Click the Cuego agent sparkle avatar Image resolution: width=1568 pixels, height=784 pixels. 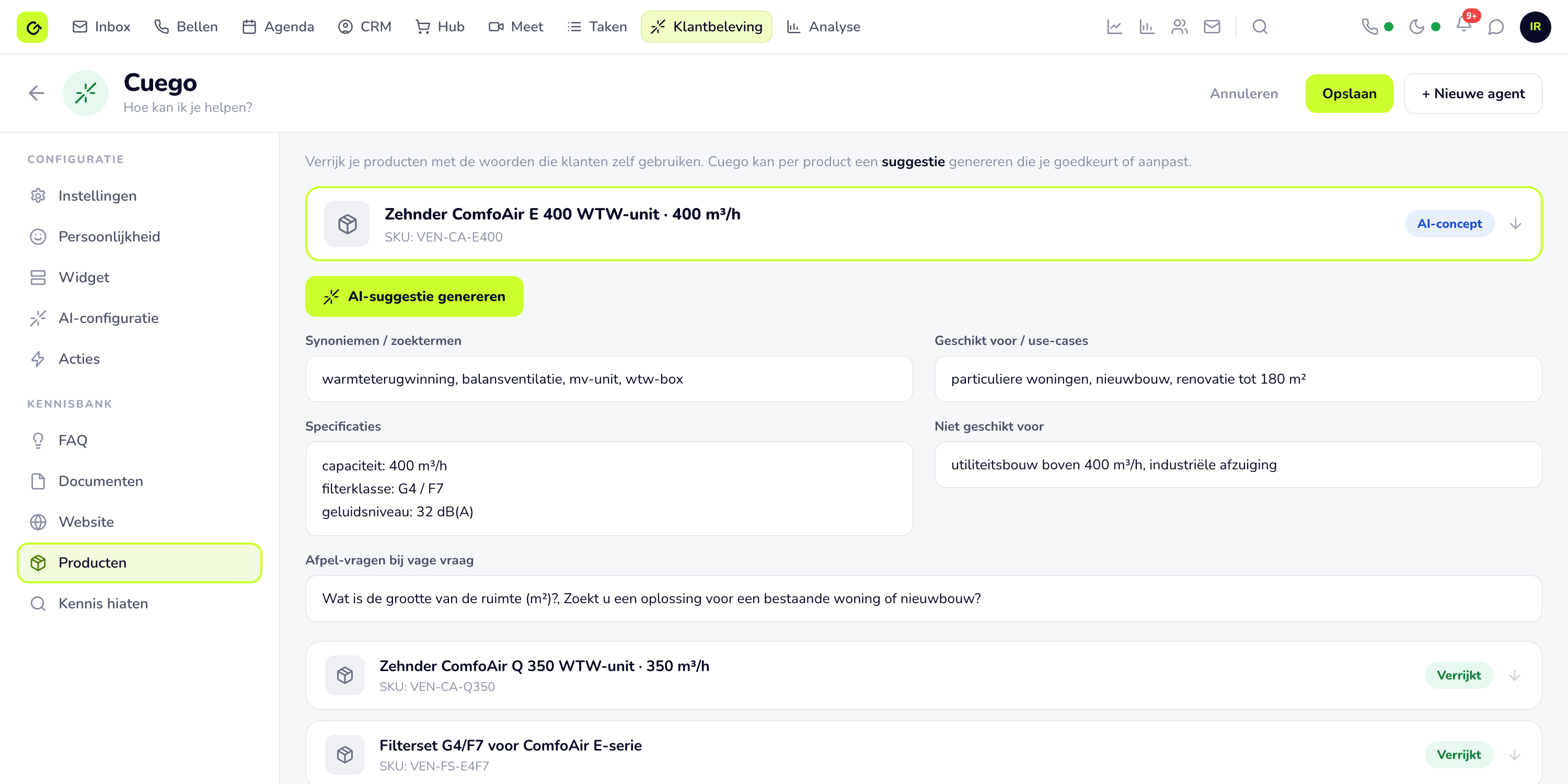click(86, 93)
